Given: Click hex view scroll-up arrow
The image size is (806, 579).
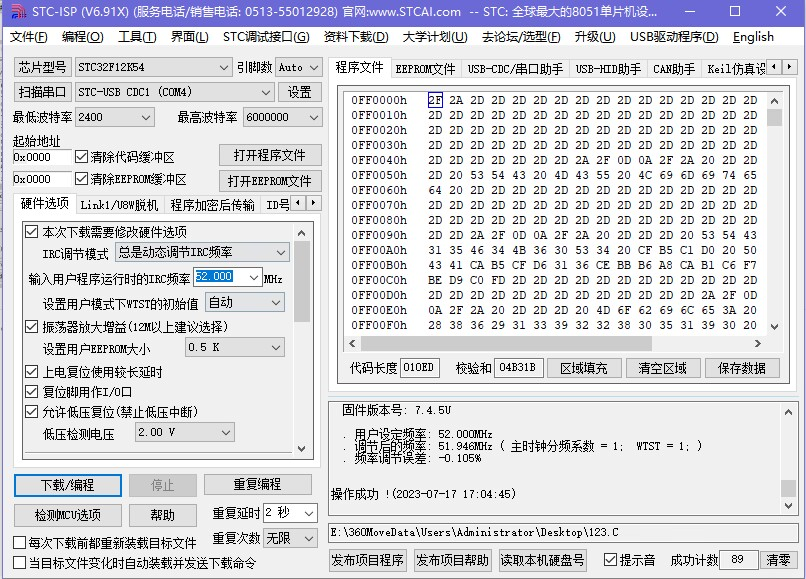Looking at the screenshot, I should click(775, 101).
